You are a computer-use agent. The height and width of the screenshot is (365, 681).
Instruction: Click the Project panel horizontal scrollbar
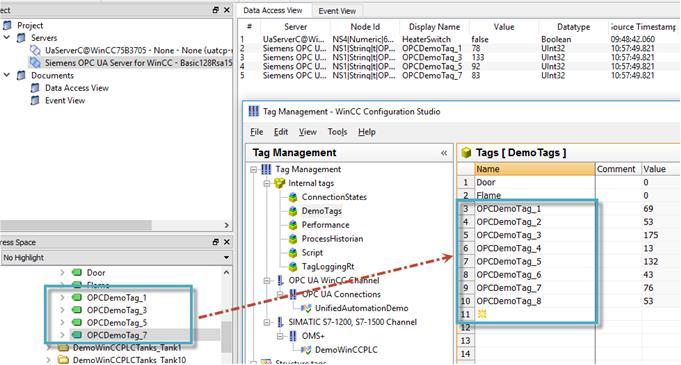click(x=76, y=225)
